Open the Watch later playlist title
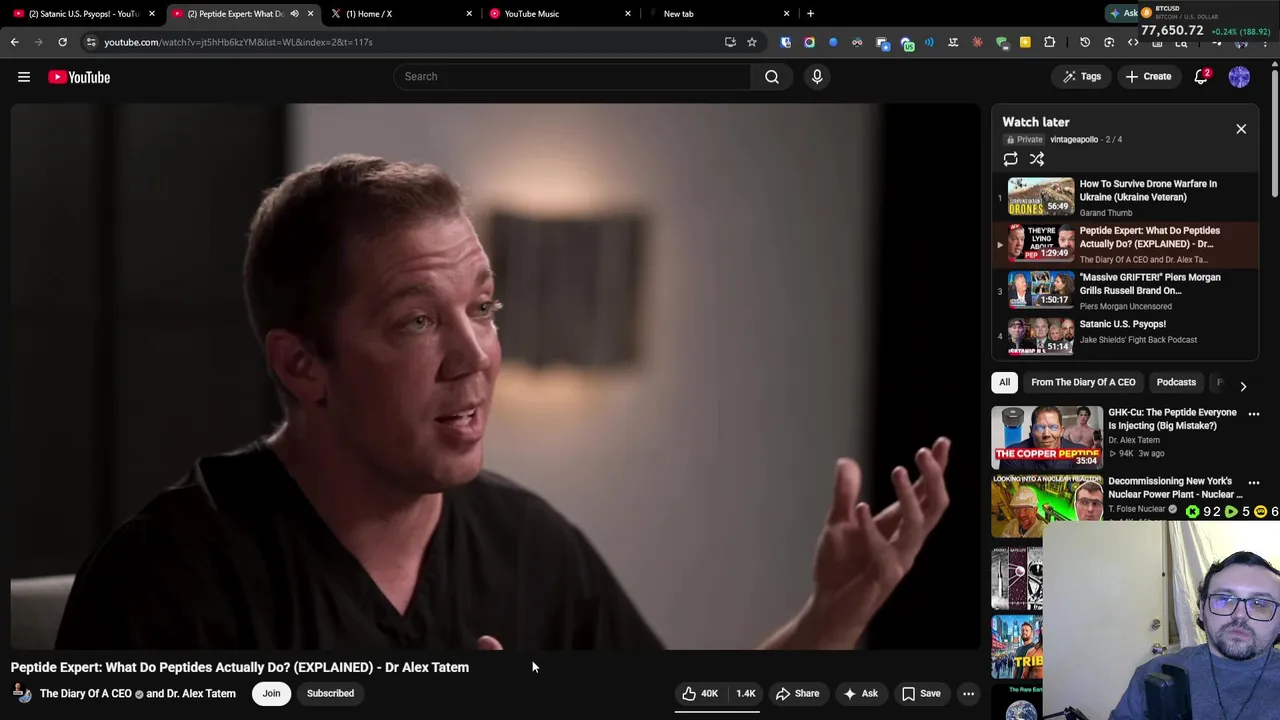 [1036, 122]
